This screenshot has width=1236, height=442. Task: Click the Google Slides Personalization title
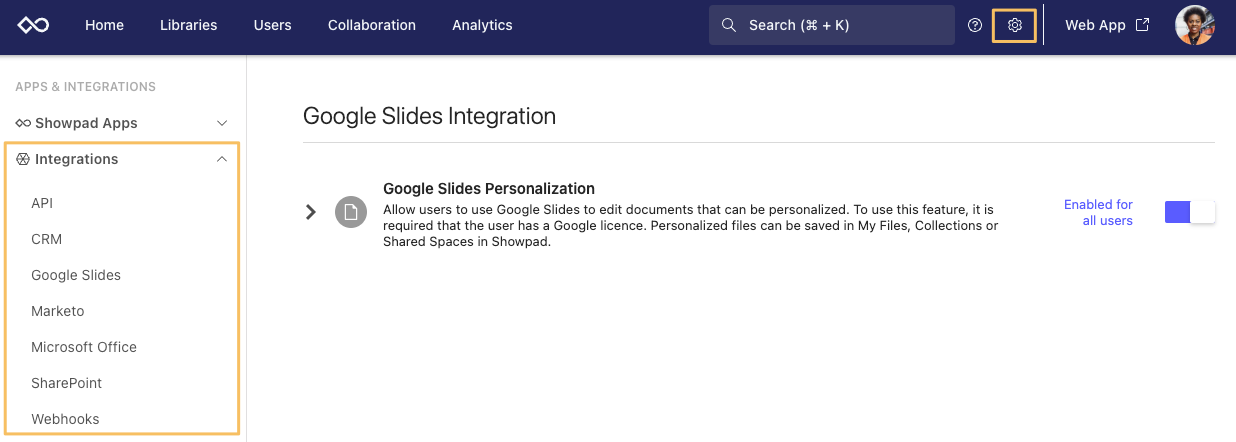pyautogui.click(x=489, y=188)
